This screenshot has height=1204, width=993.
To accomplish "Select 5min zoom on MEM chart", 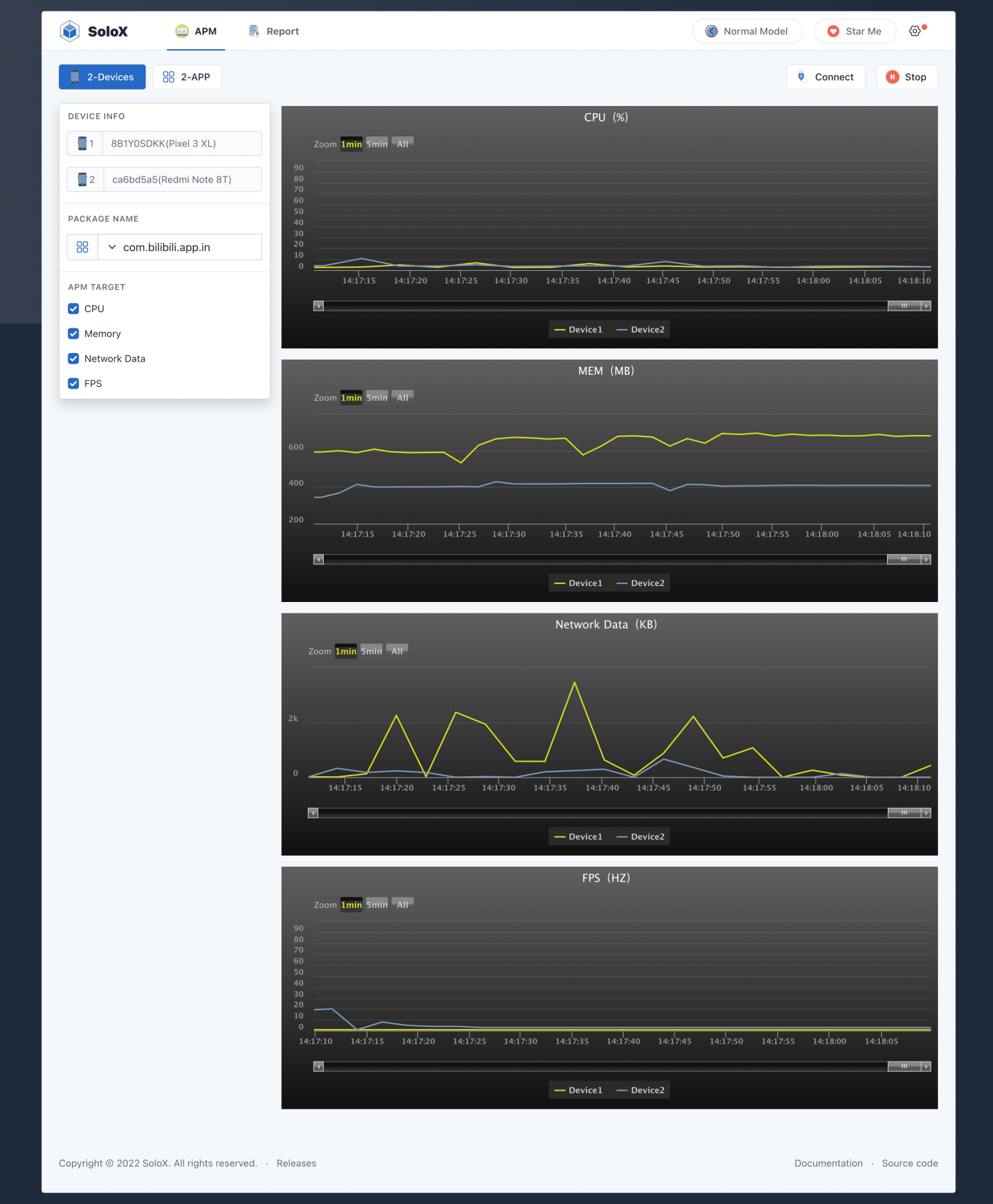I will [x=377, y=397].
